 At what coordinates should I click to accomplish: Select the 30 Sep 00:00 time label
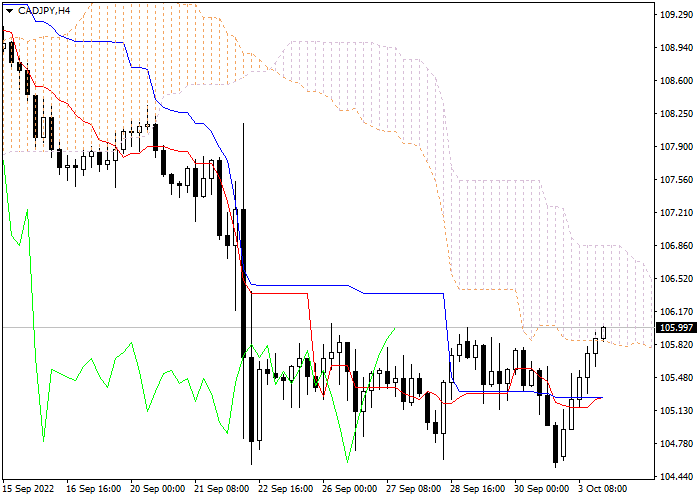541,489
